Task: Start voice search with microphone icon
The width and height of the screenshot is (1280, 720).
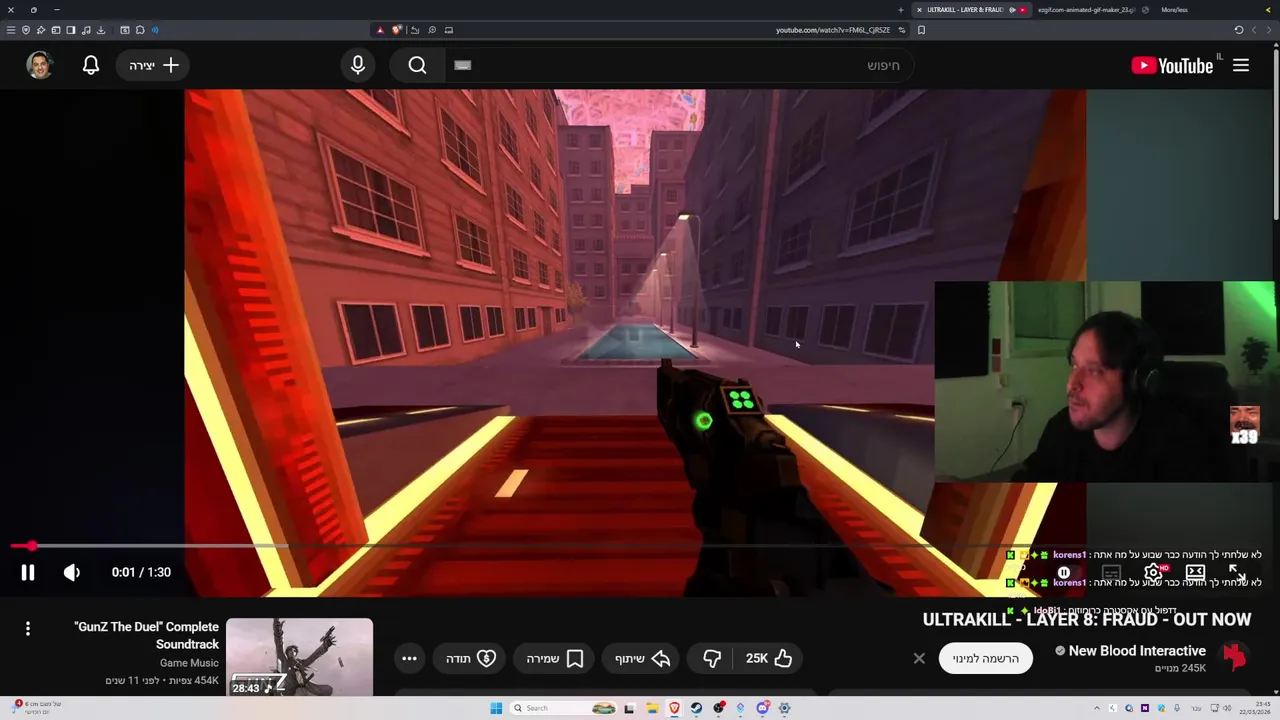Action: point(358,65)
